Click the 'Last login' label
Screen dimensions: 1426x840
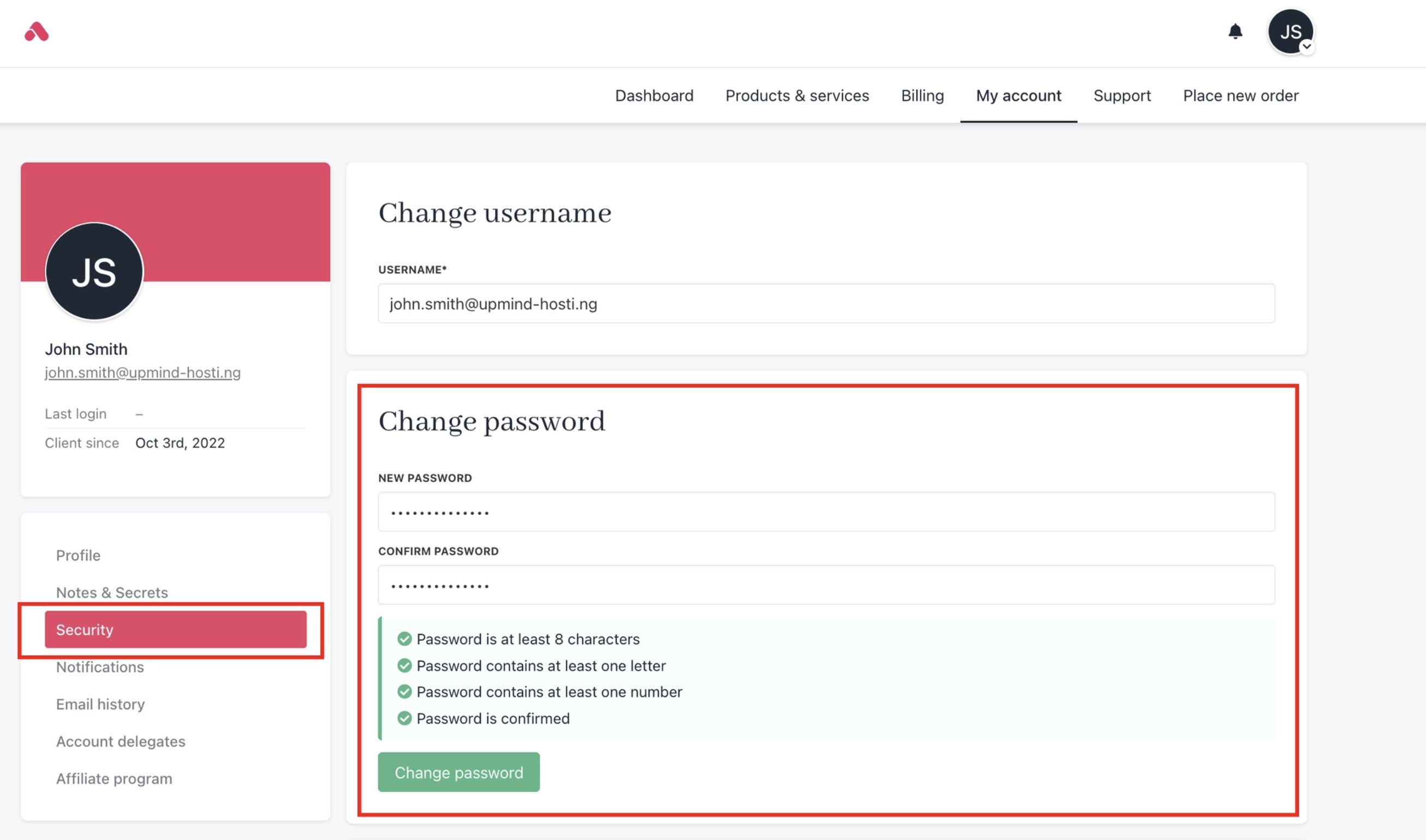pos(76,414)
